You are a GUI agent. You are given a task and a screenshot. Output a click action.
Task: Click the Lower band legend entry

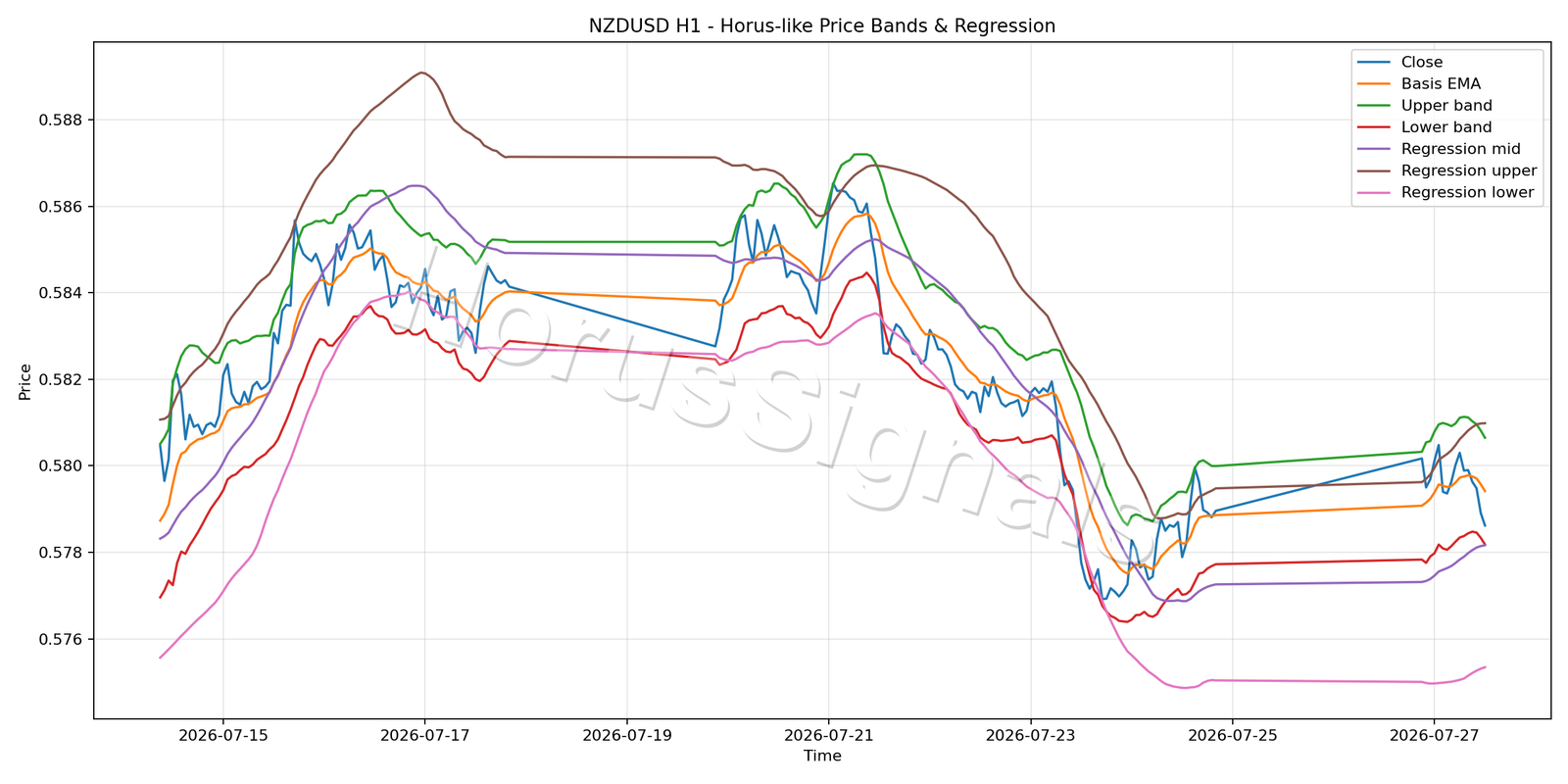click(1446, 127)
